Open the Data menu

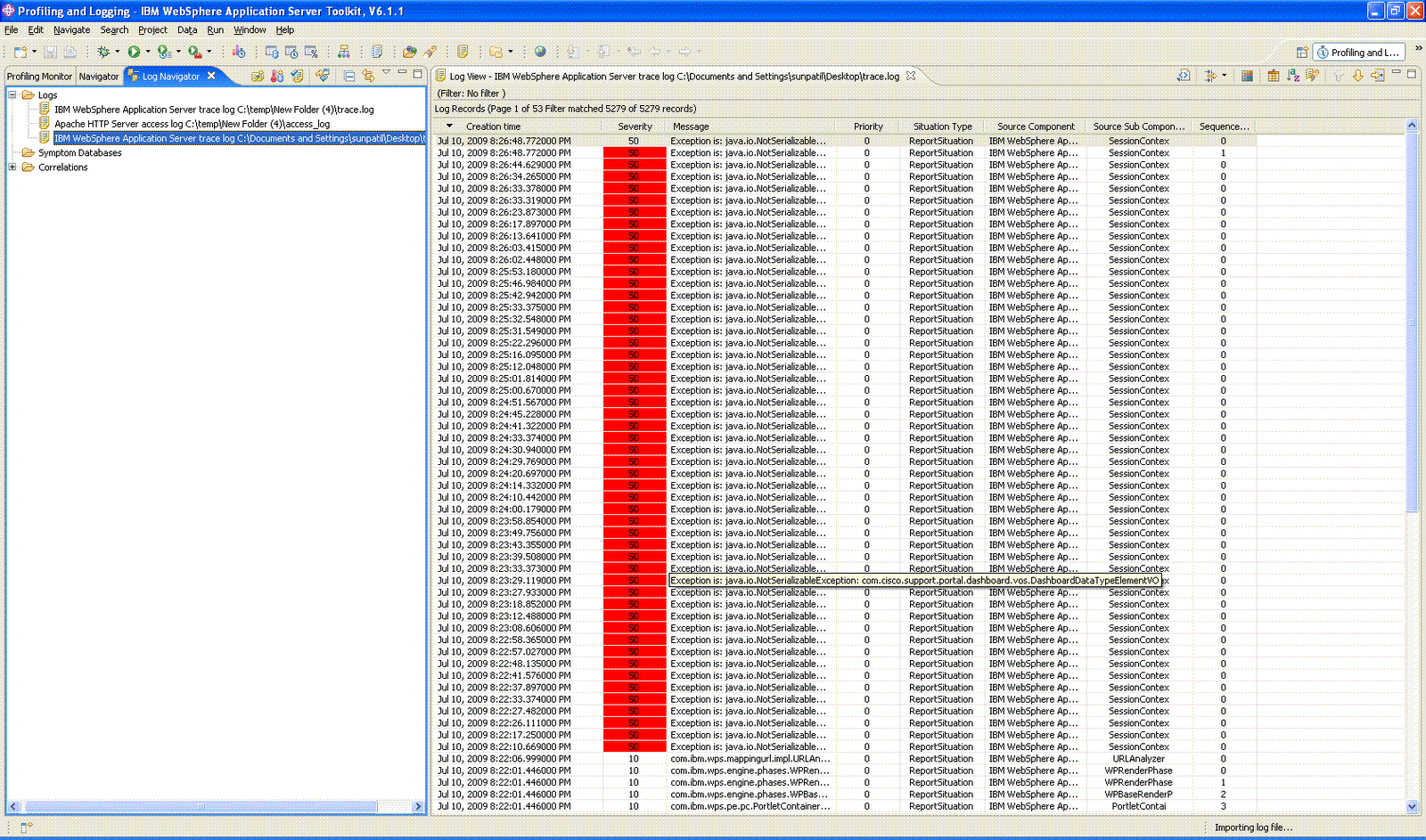click(187, 29)
